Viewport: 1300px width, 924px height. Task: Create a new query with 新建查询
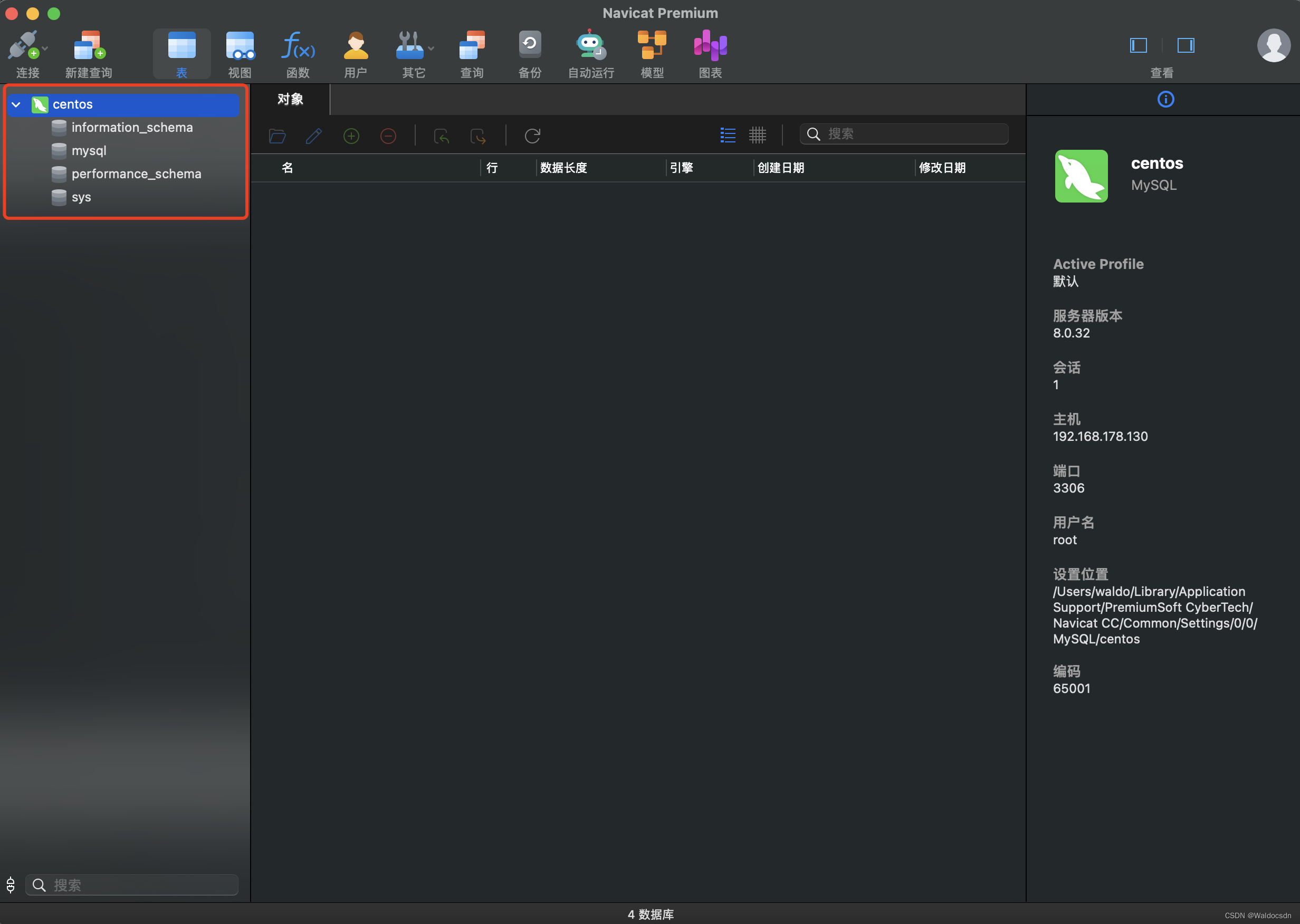89,53
